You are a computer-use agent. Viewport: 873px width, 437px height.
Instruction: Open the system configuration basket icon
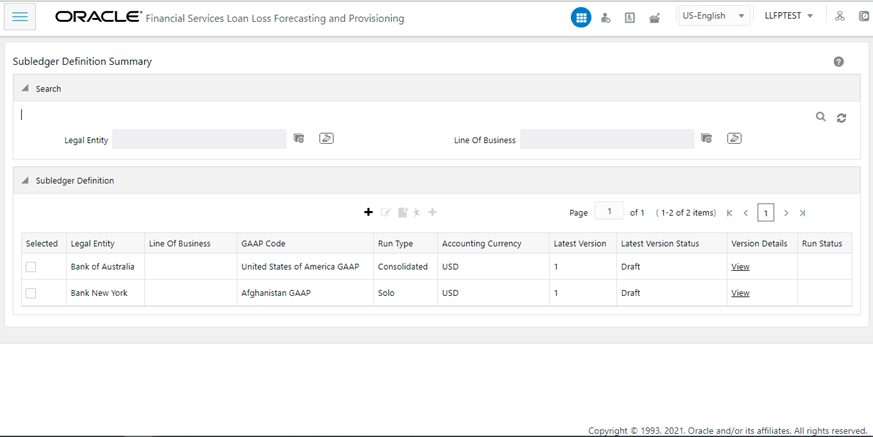tap(654, 18)
